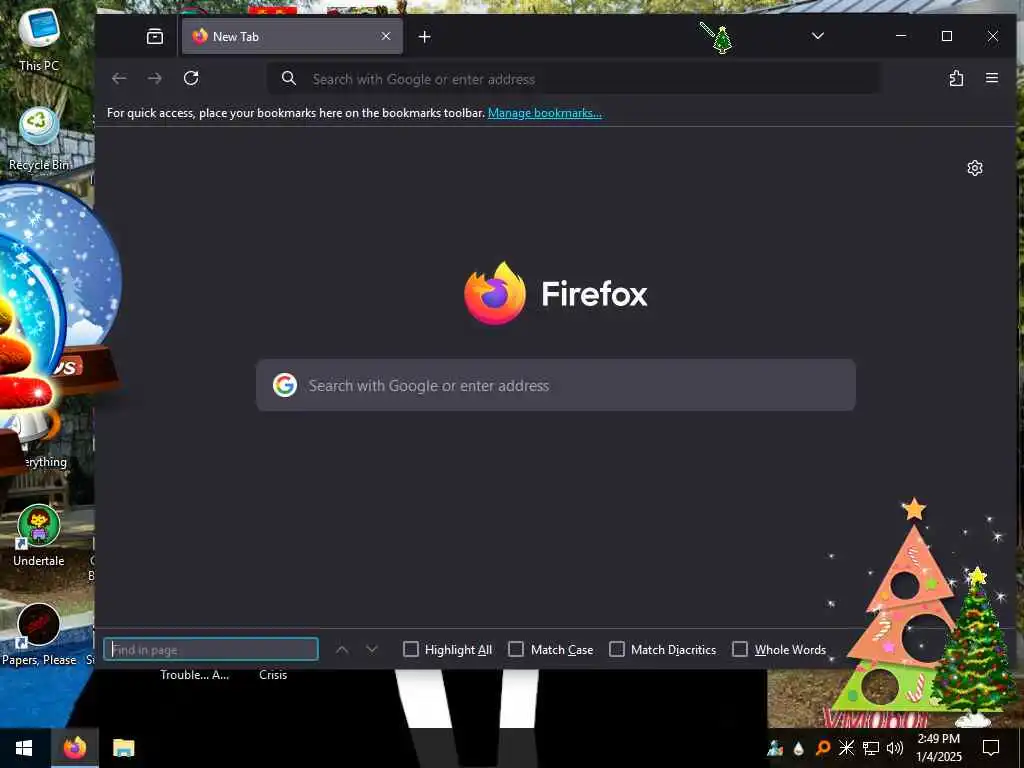This screenshot has width=1024, height=768.
Task: Select This PC desktop icon
Action: click(39, 38)
